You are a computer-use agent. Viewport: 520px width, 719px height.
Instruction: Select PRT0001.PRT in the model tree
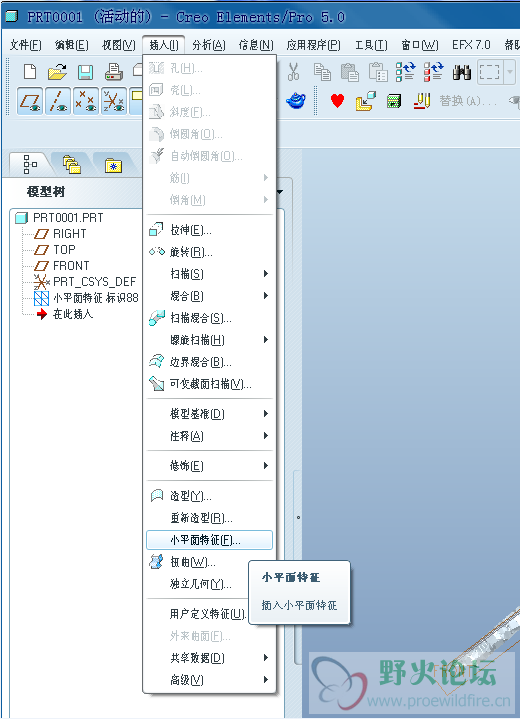point(68,217)
